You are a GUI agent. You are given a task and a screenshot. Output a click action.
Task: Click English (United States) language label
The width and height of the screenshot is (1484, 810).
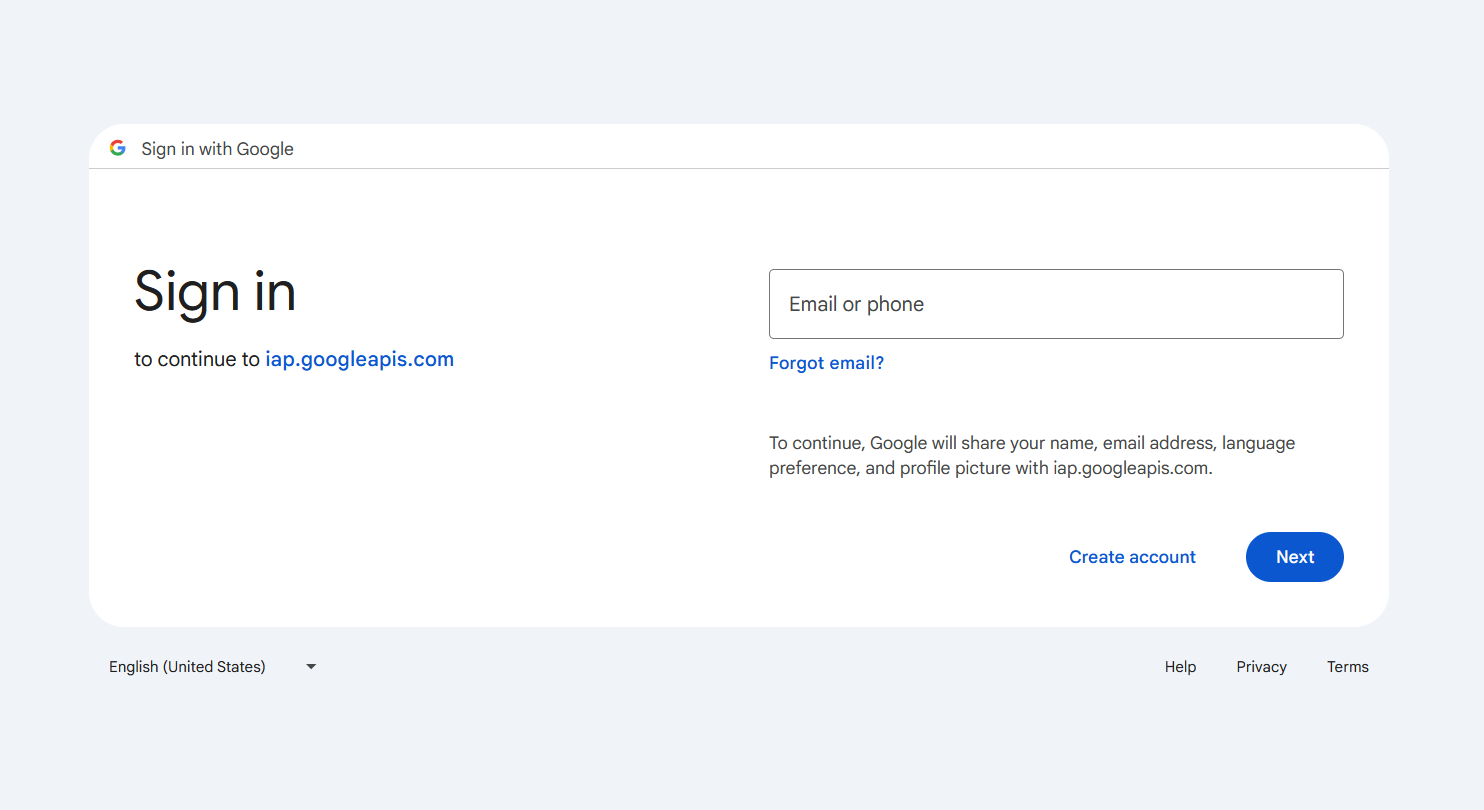click(x=187, y=666)
